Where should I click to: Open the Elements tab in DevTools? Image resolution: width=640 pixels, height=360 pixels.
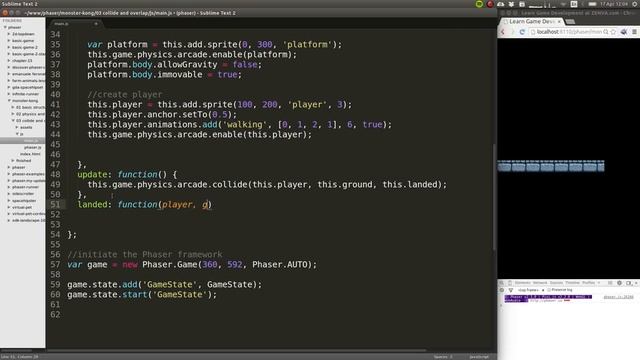[x=522, y=283]
